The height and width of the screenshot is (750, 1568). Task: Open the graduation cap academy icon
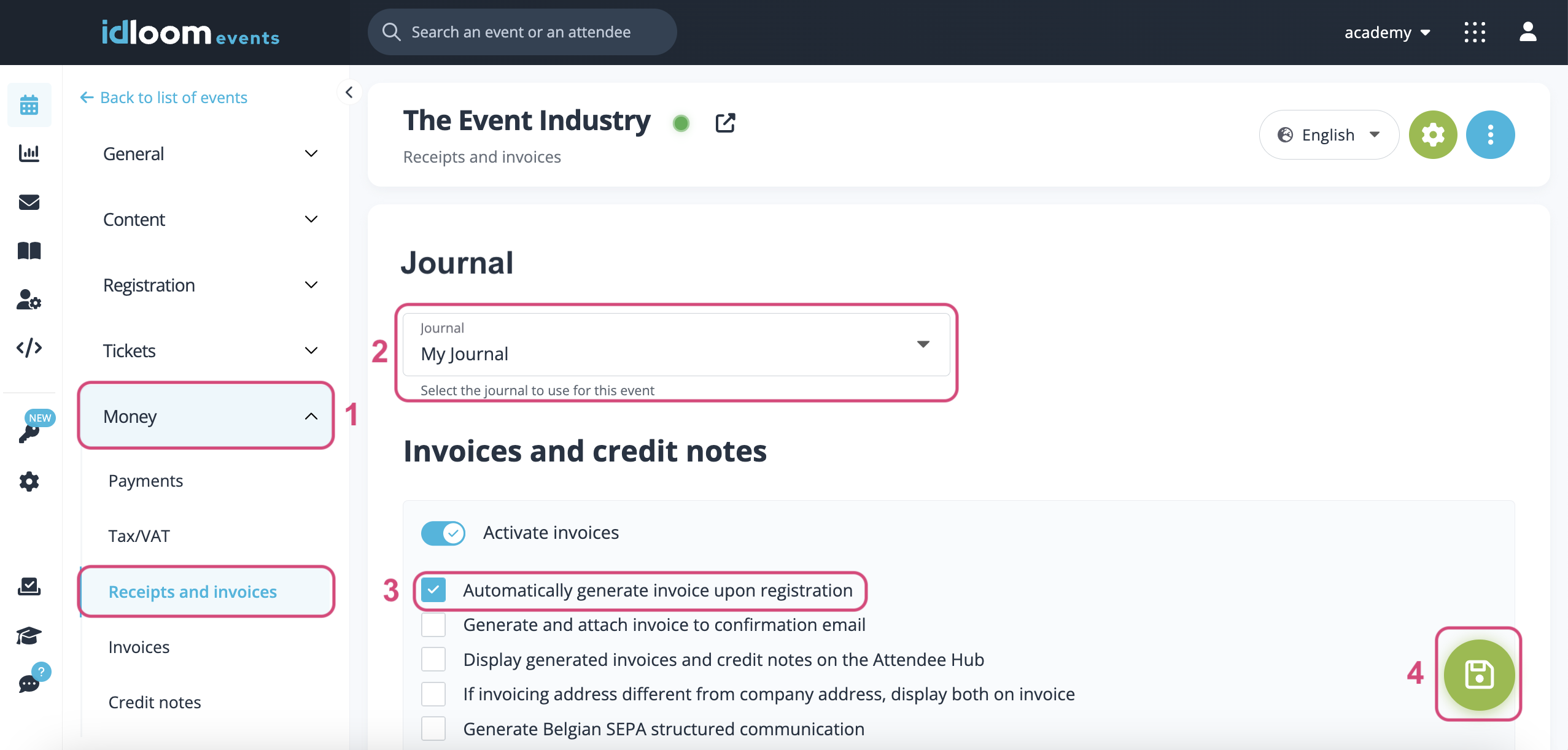pyautogui.click(x=29, y=635)
